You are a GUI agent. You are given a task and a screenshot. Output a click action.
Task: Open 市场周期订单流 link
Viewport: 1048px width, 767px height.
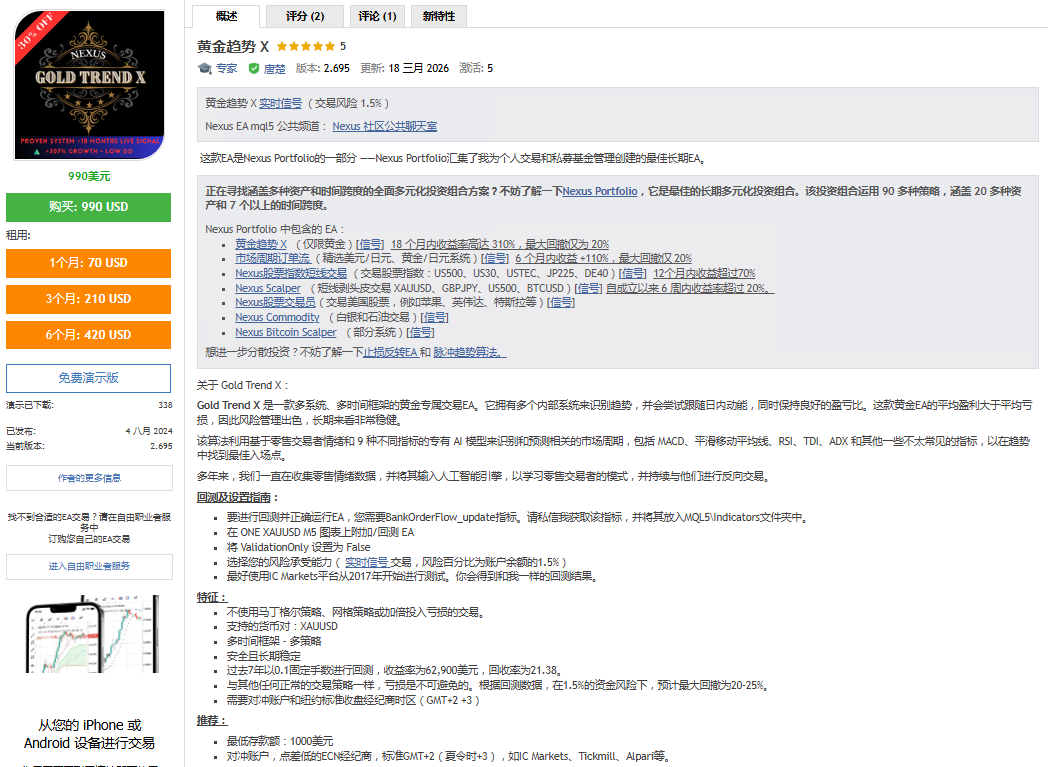pyautogui.click(x=273, y=258)
